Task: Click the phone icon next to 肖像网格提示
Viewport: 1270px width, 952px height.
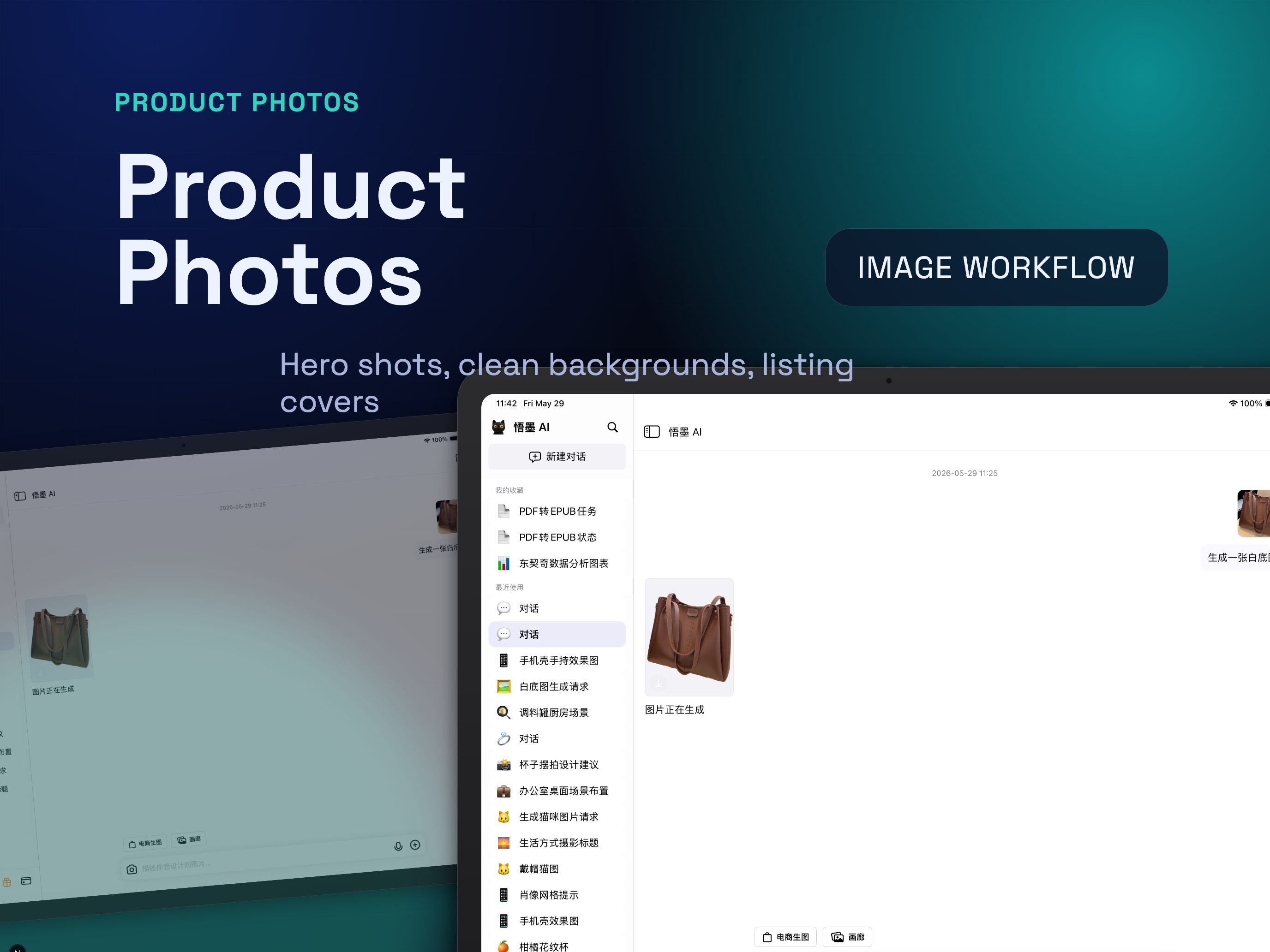Action: point(503,895)
